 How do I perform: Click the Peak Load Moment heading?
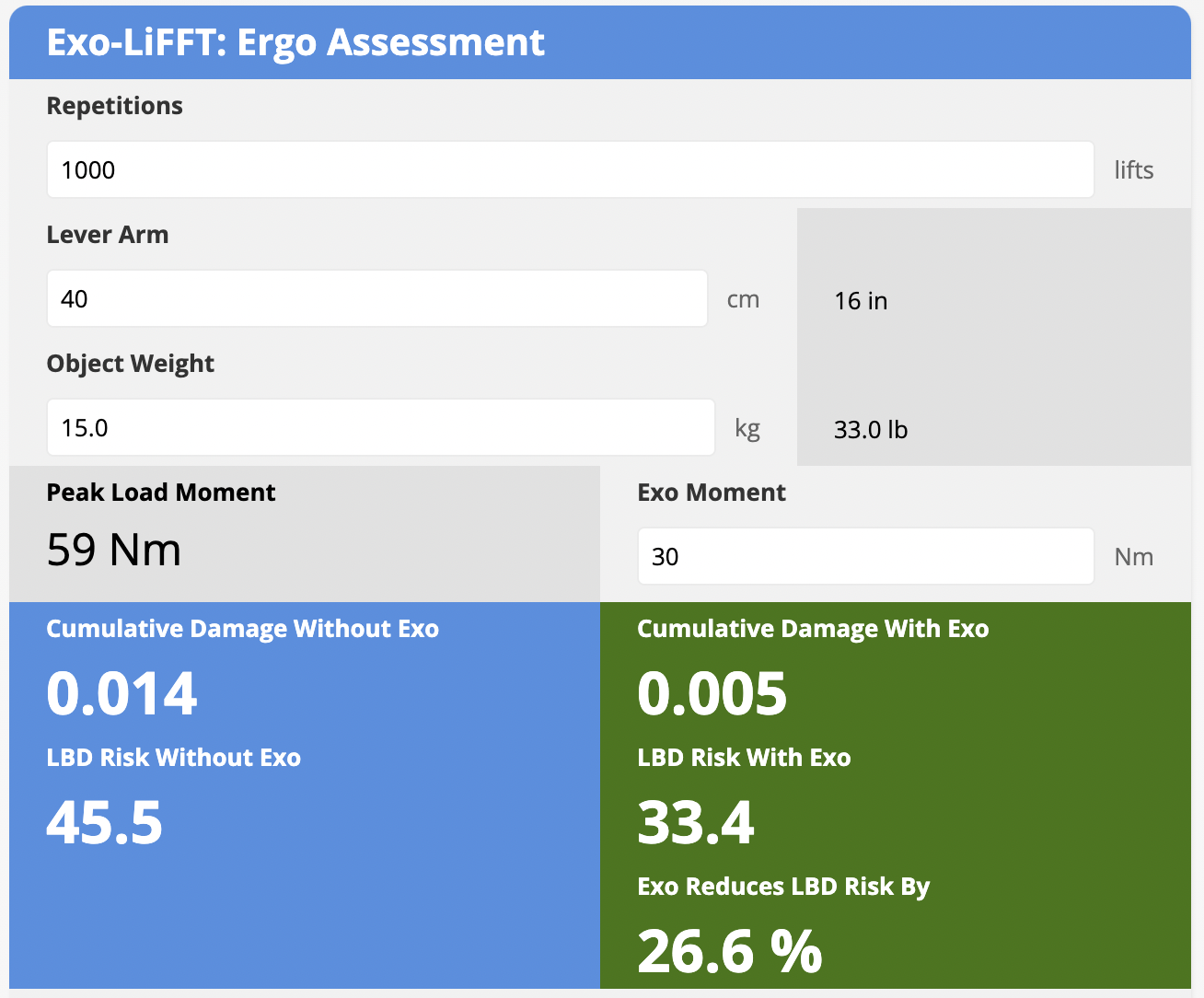(160, 493)
